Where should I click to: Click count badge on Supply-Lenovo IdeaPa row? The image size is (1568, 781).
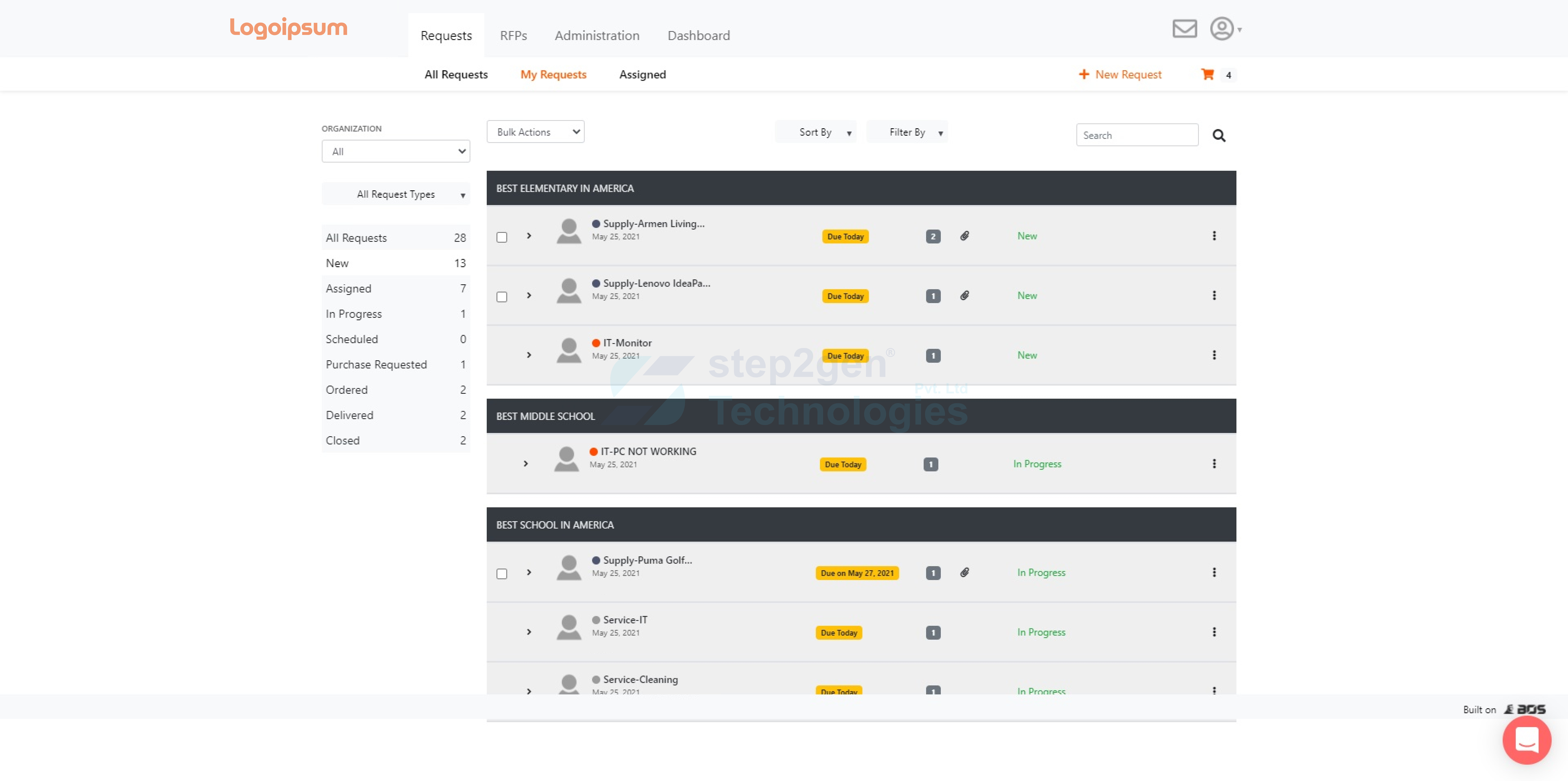933,296
